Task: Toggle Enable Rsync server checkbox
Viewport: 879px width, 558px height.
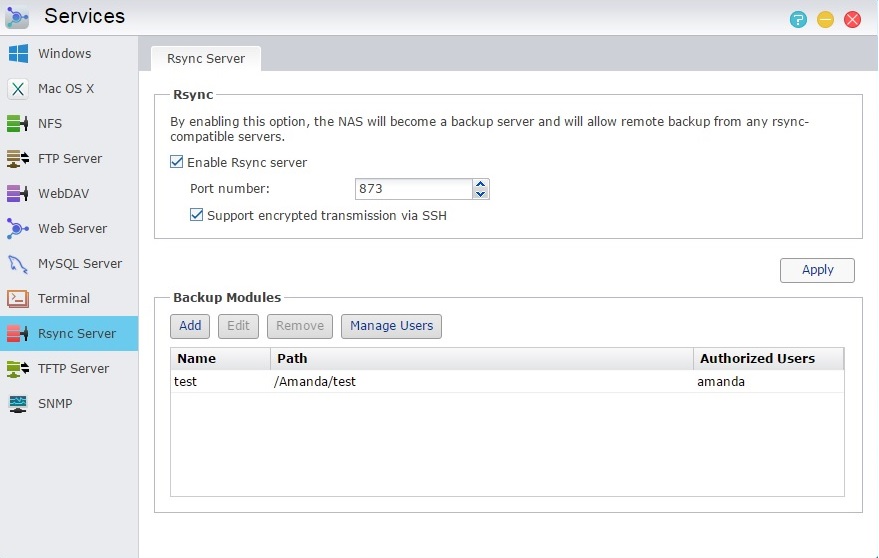Action: pos(177,162)
